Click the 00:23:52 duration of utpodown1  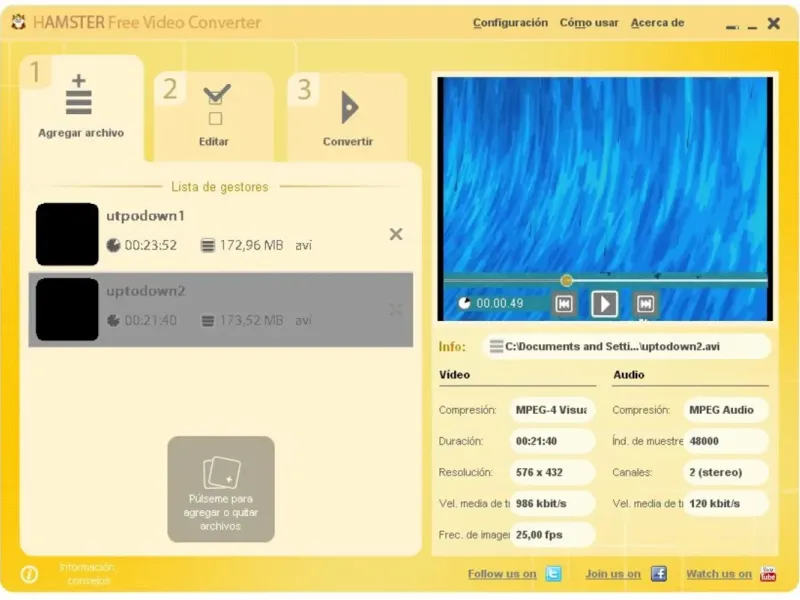click(151, 245)
